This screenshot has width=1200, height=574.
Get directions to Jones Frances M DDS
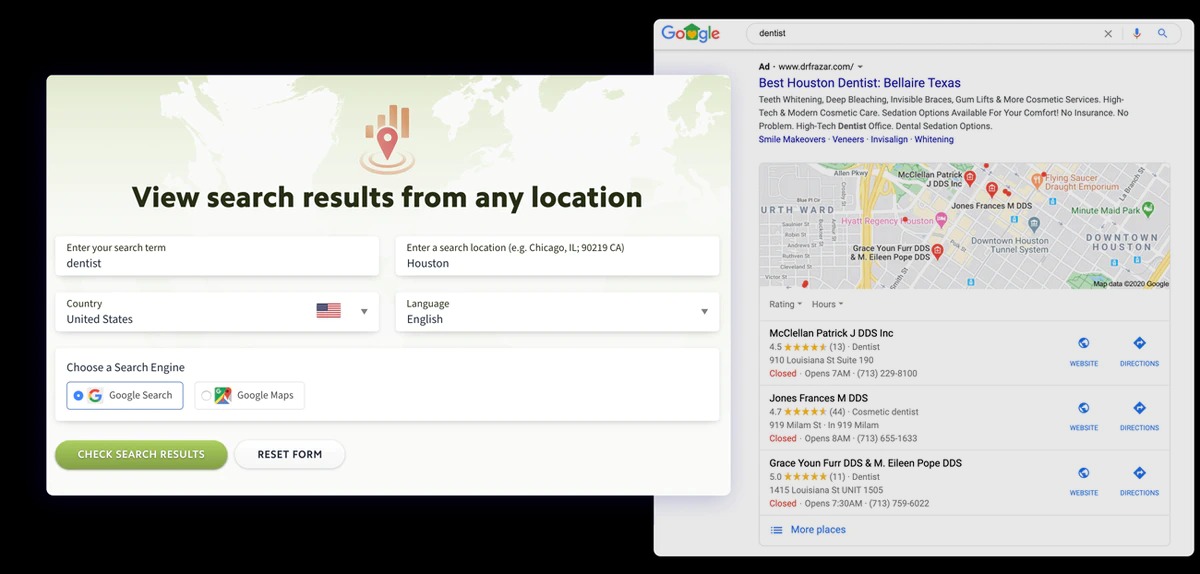coord(1139,416)
